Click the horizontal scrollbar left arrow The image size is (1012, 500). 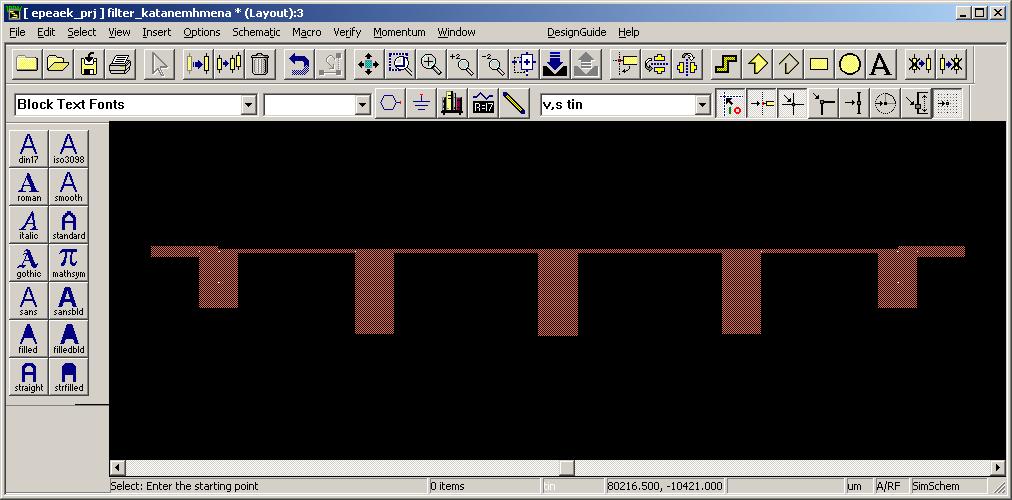click(x=117, y=467)
